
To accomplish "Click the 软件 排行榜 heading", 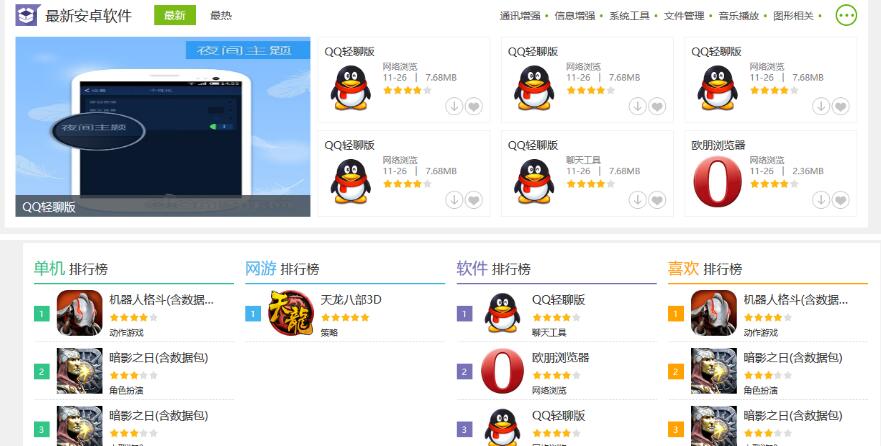I will (x=493, y=268).
